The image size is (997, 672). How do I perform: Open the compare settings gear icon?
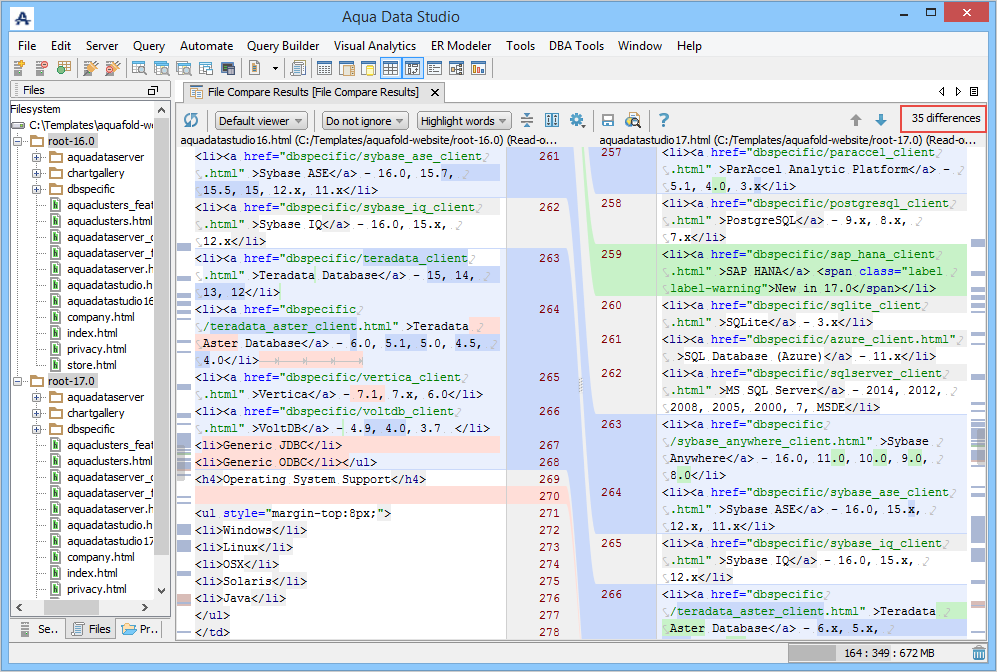577,121
